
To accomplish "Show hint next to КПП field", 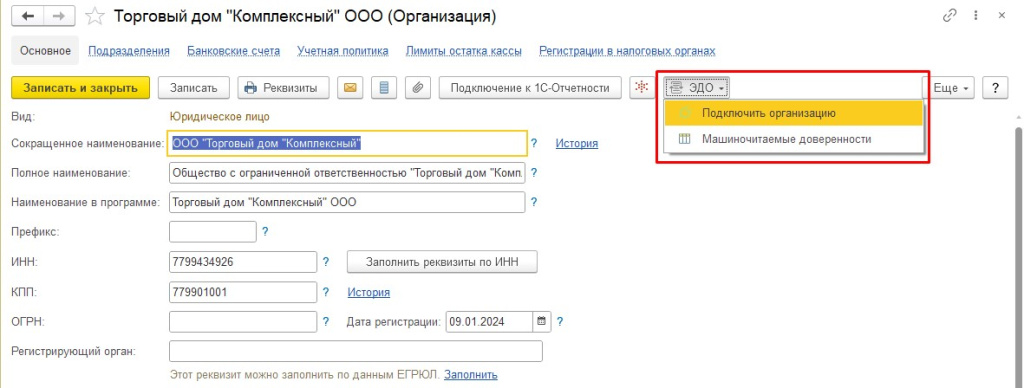I will [326, 292].
